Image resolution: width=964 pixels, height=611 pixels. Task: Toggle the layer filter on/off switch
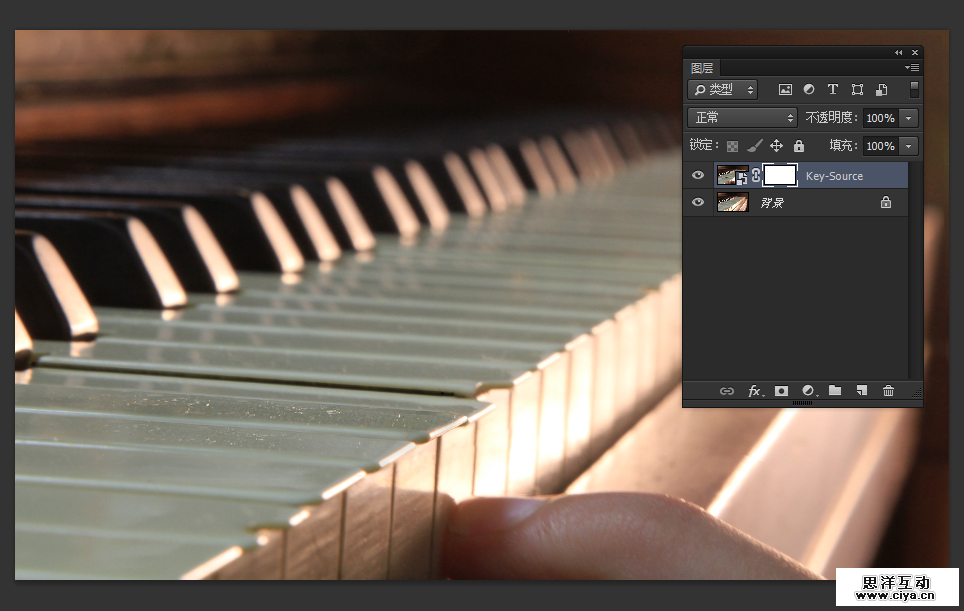[914, 89]
